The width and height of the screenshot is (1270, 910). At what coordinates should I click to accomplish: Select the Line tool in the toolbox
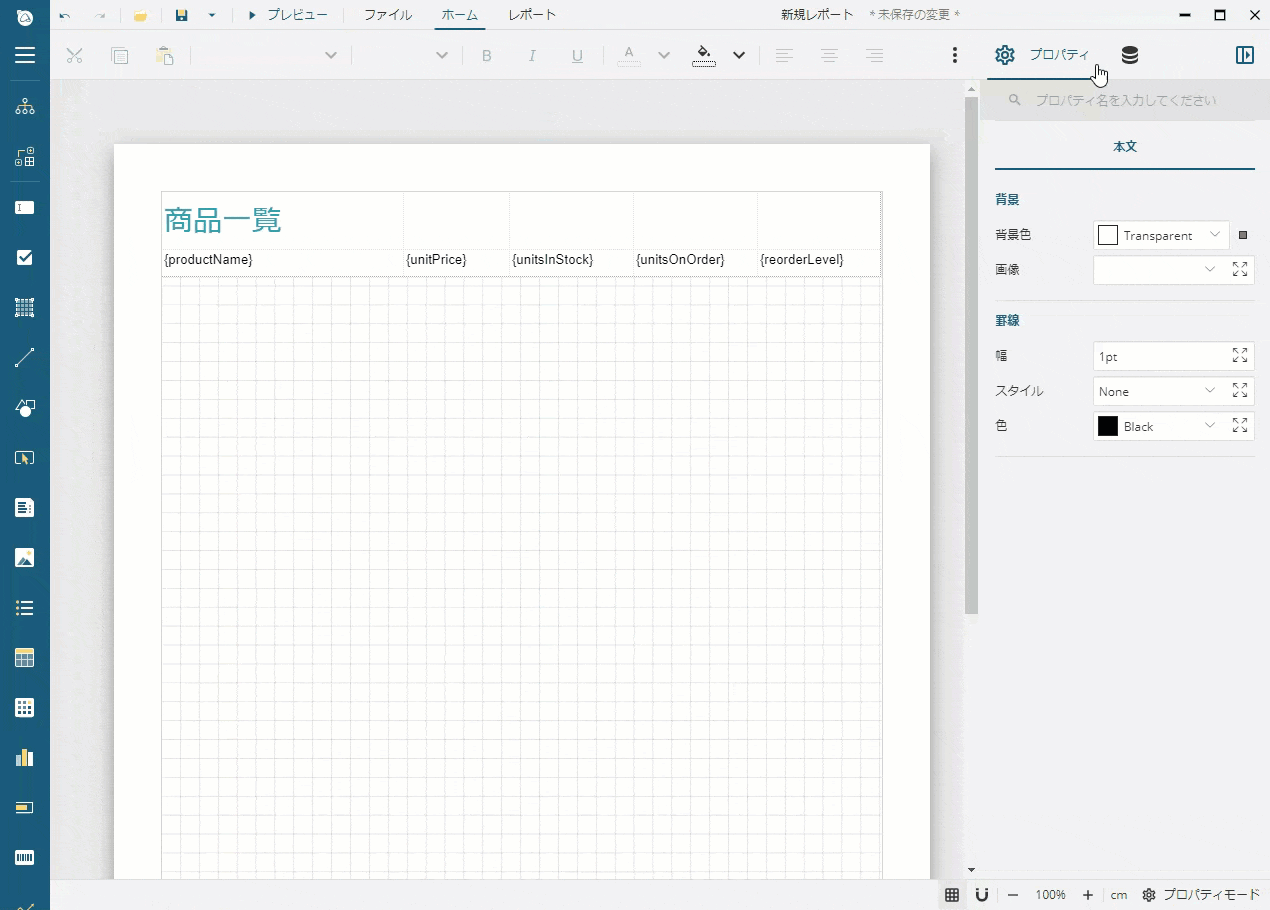tap(24, 357)
